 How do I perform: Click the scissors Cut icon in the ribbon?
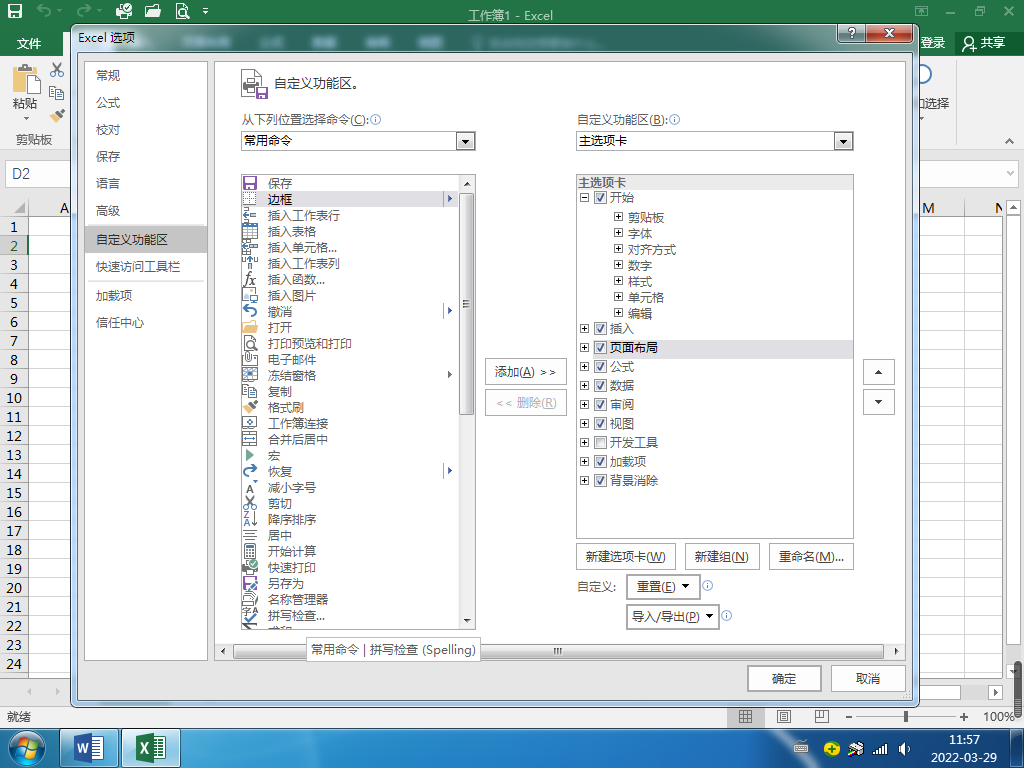click(x=57, y=69)
